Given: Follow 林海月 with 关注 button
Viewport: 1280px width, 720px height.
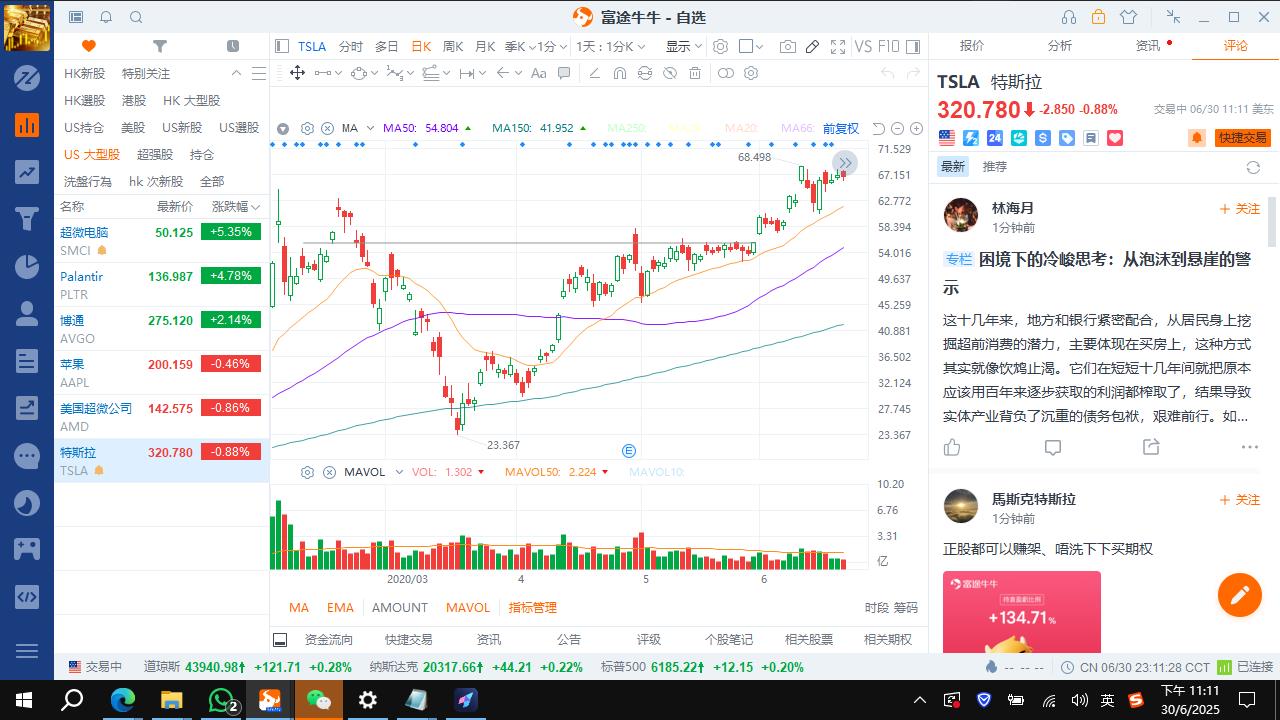Looking at the screenshot, I should 1240,209.
